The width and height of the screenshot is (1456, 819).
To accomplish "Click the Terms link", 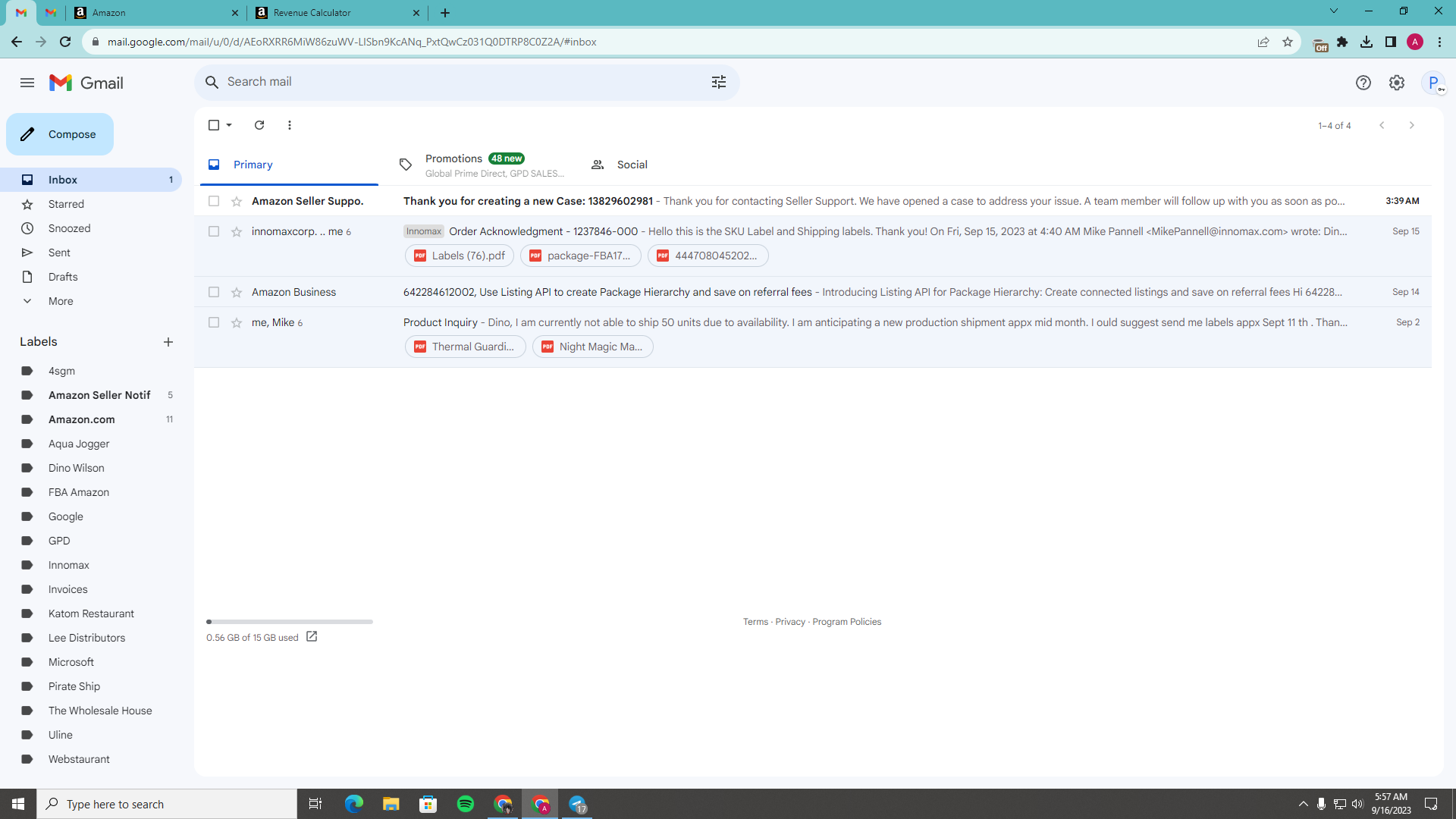I will pyautogui.click(x=755, y=622).
